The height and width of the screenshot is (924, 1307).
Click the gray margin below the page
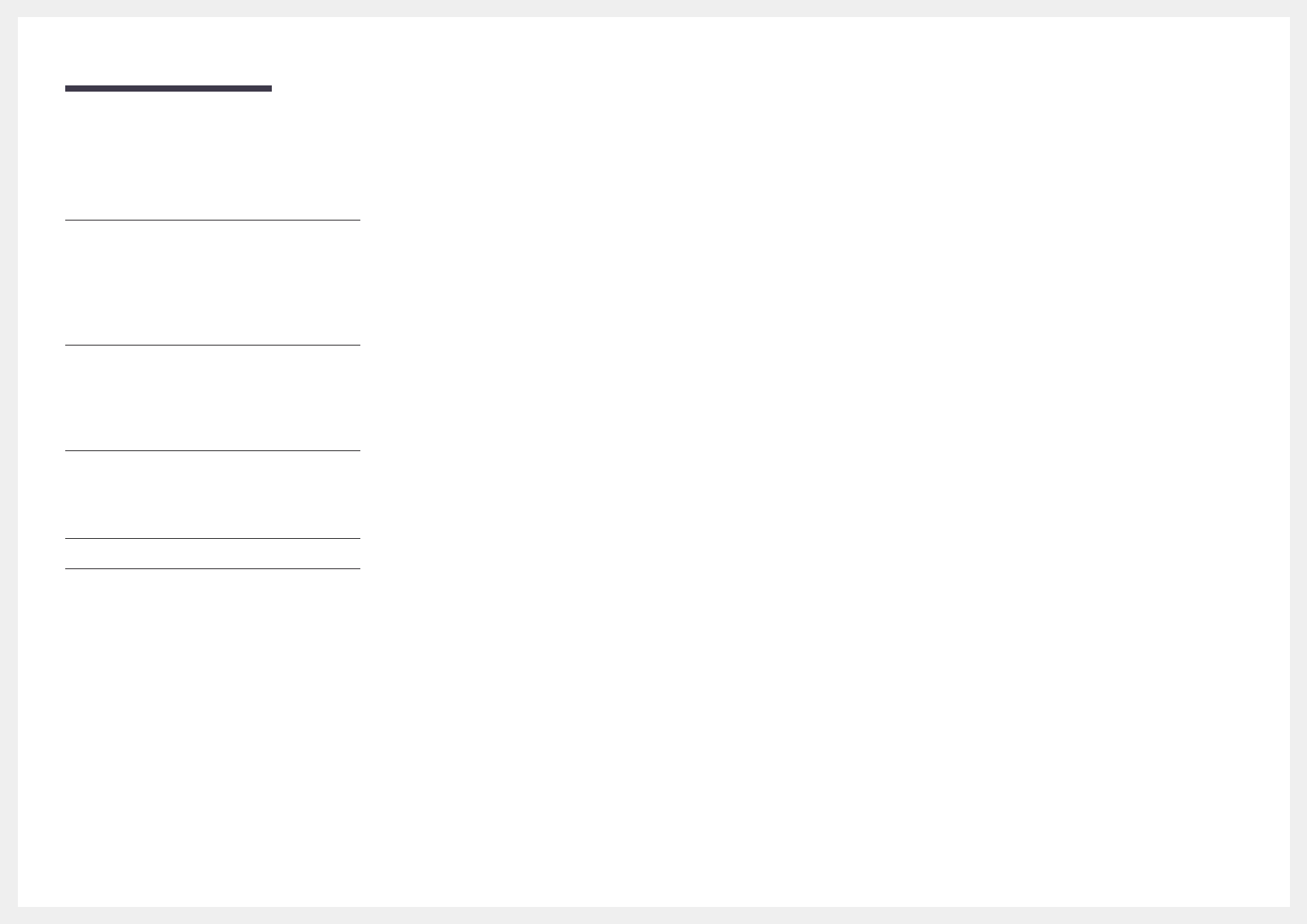tap(653, 915)
